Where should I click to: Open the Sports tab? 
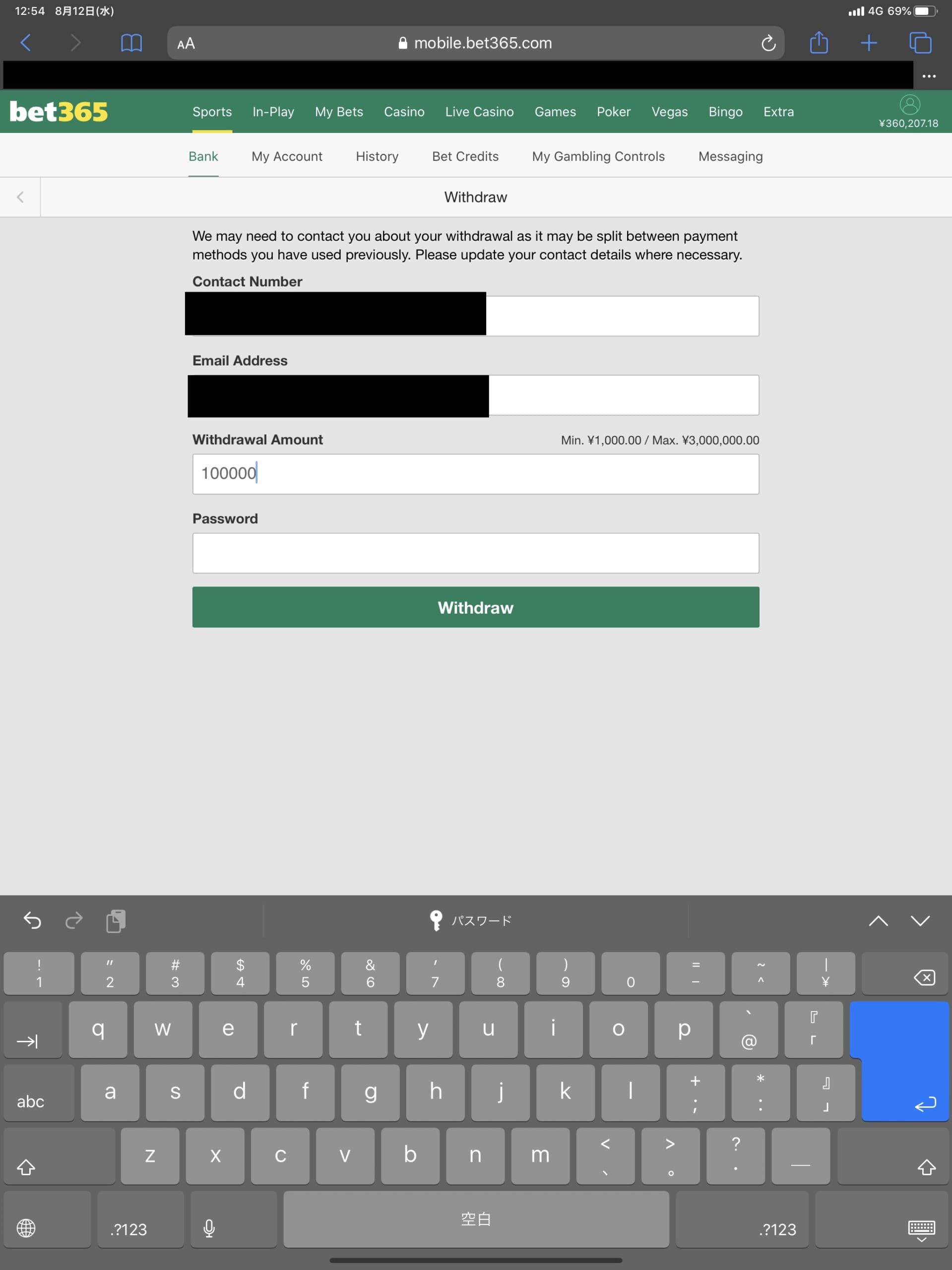point(212,112)
